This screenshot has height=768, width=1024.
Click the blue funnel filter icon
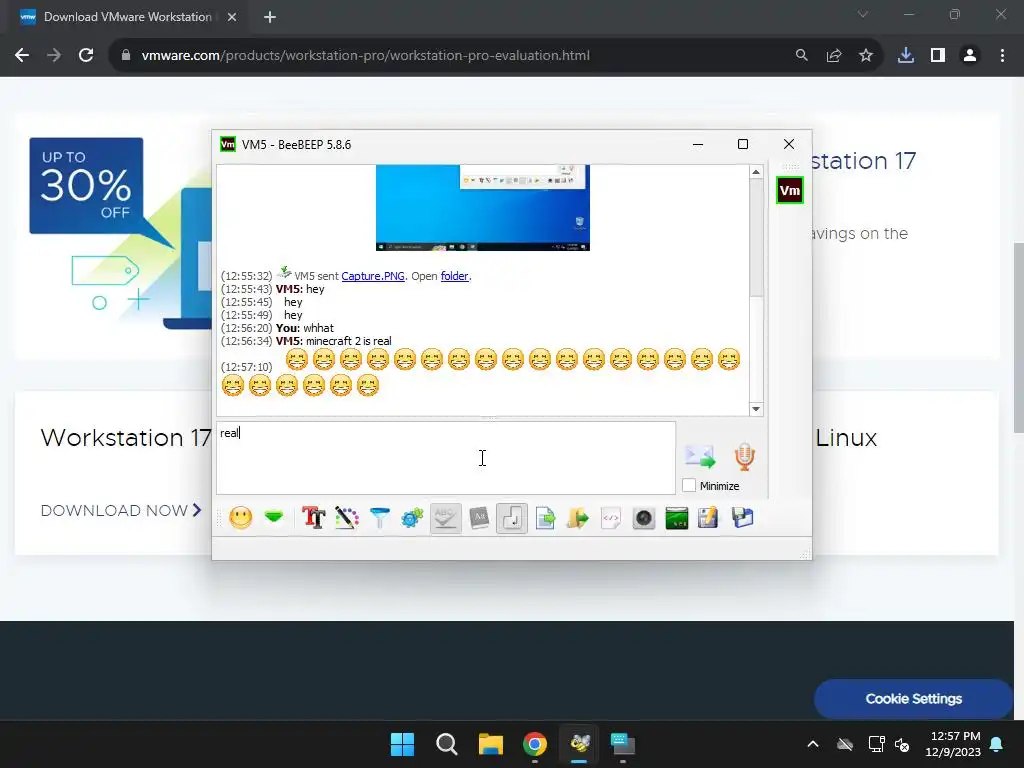(379, 519)
